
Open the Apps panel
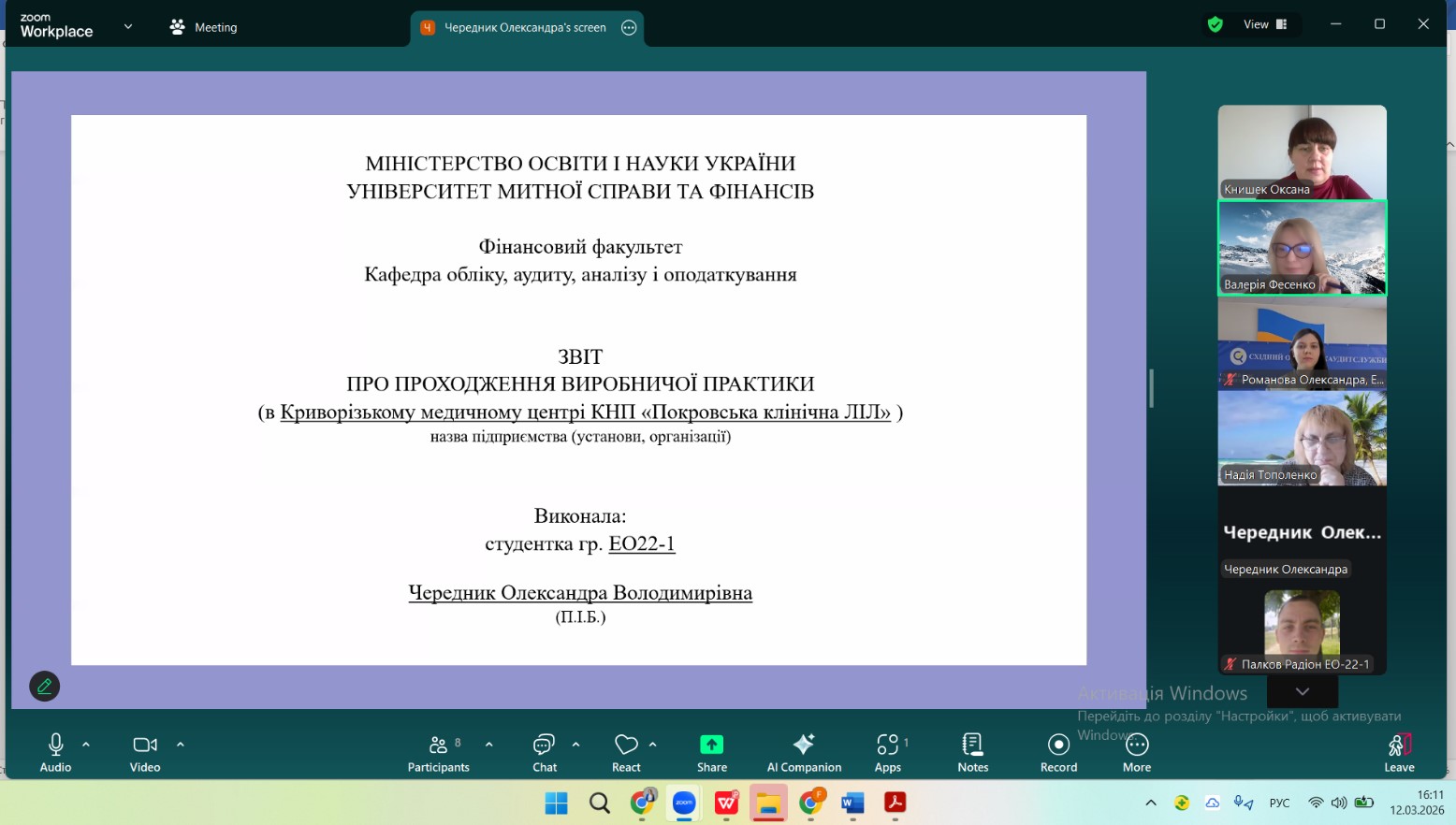887,753
